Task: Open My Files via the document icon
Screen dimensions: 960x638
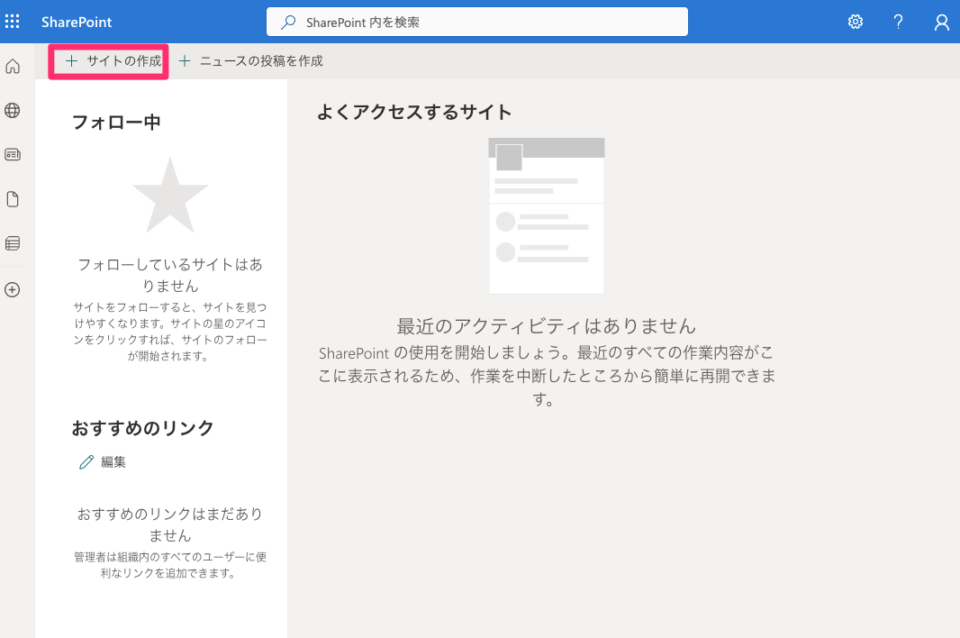Action: point(13,198)
